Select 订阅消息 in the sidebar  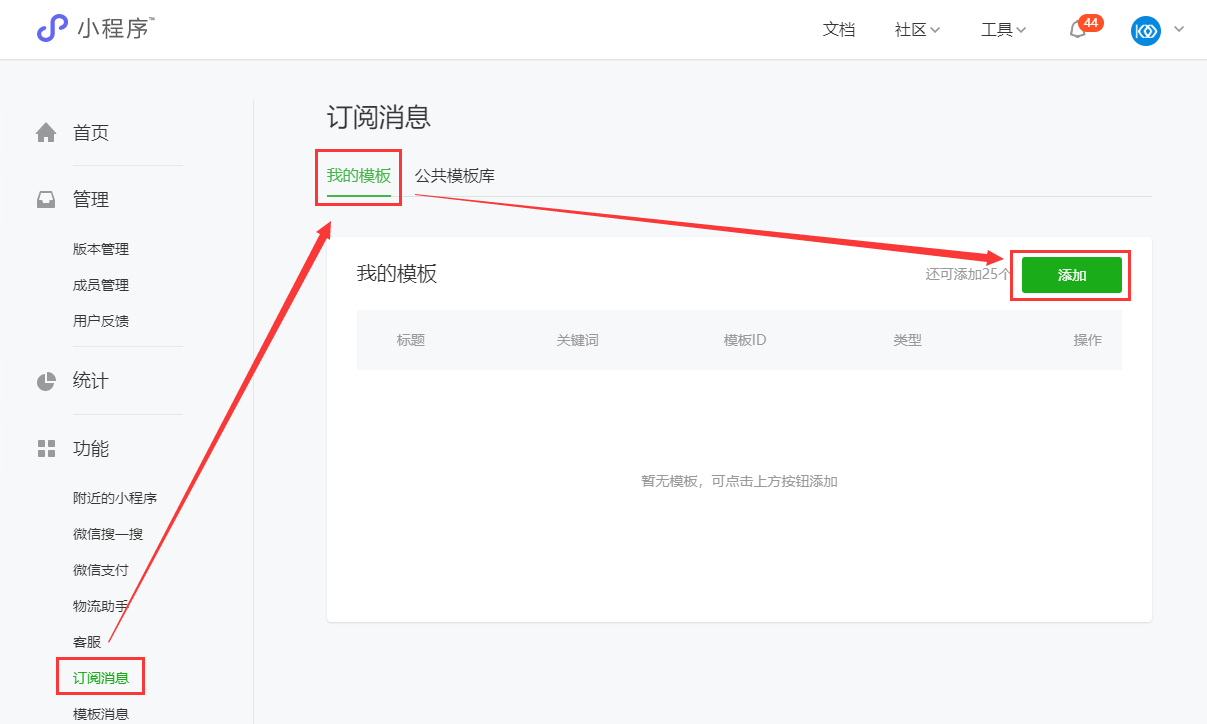click(x=101, y=678)
